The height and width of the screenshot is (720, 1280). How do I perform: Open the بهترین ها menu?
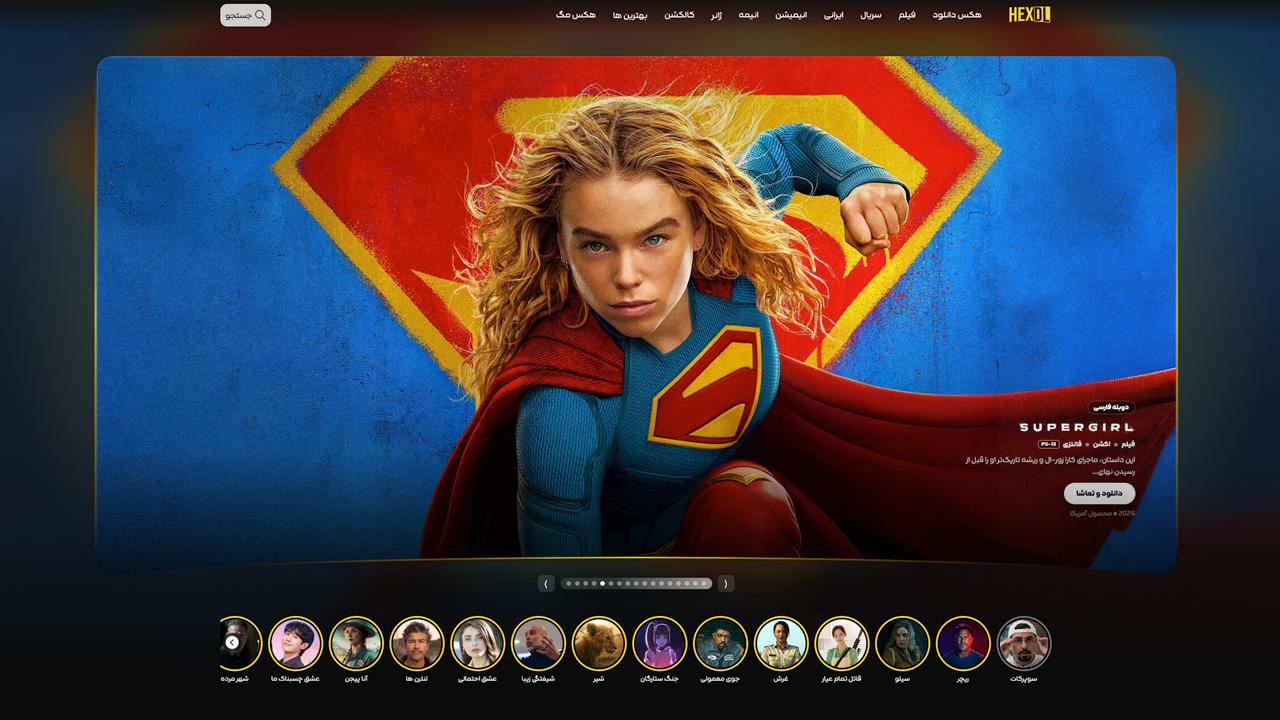630,15
